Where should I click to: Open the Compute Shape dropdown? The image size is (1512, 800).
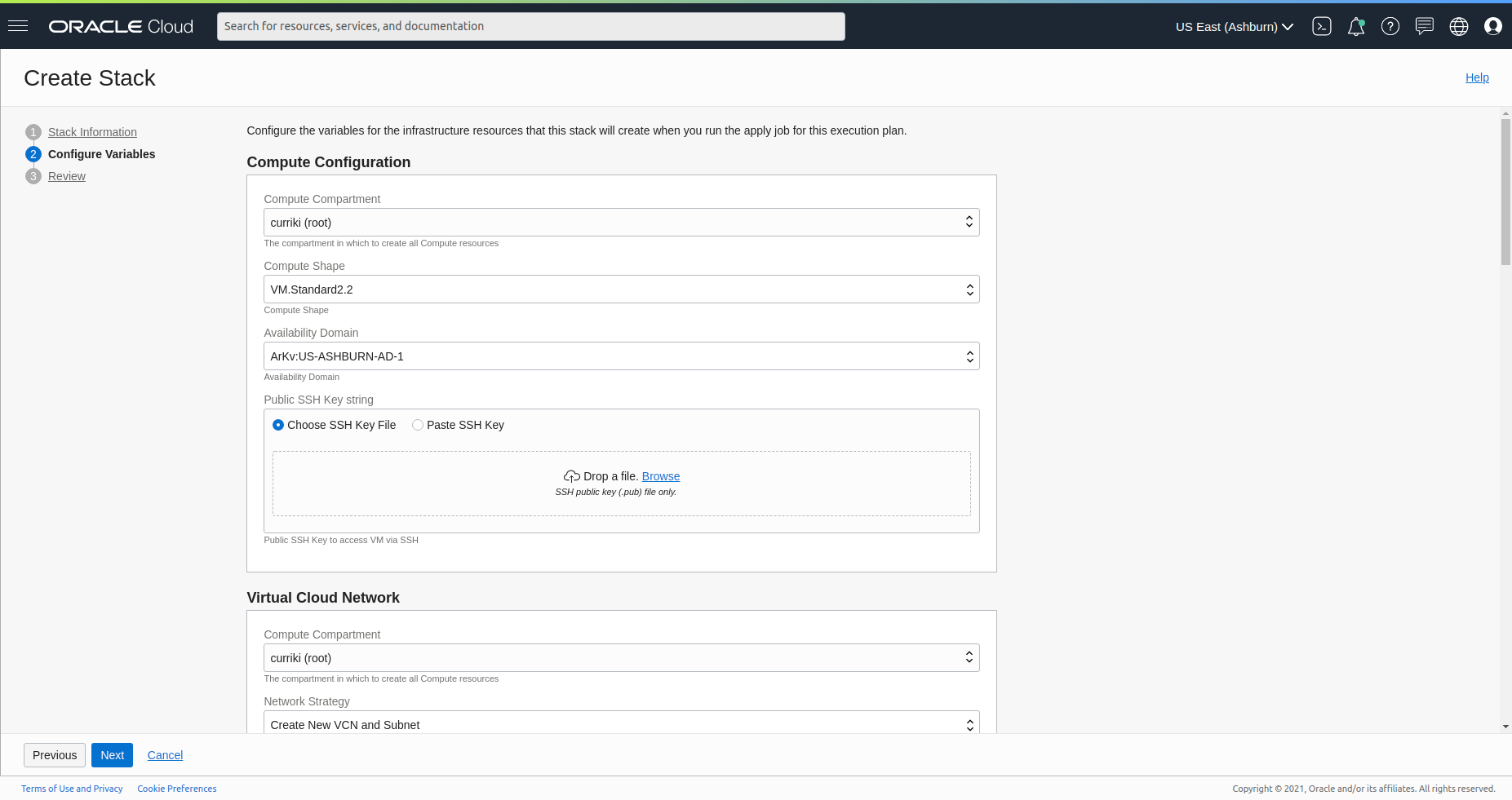[x=622, y=289]
